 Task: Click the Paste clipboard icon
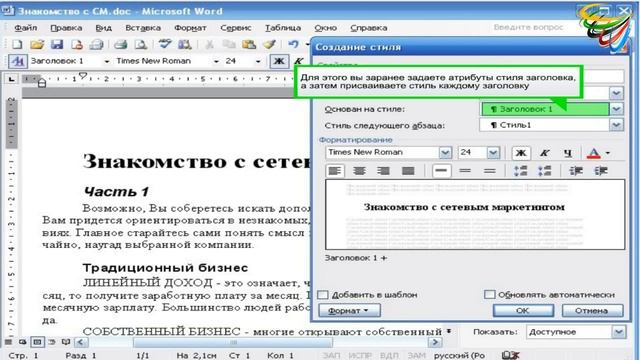pos(249,44)
